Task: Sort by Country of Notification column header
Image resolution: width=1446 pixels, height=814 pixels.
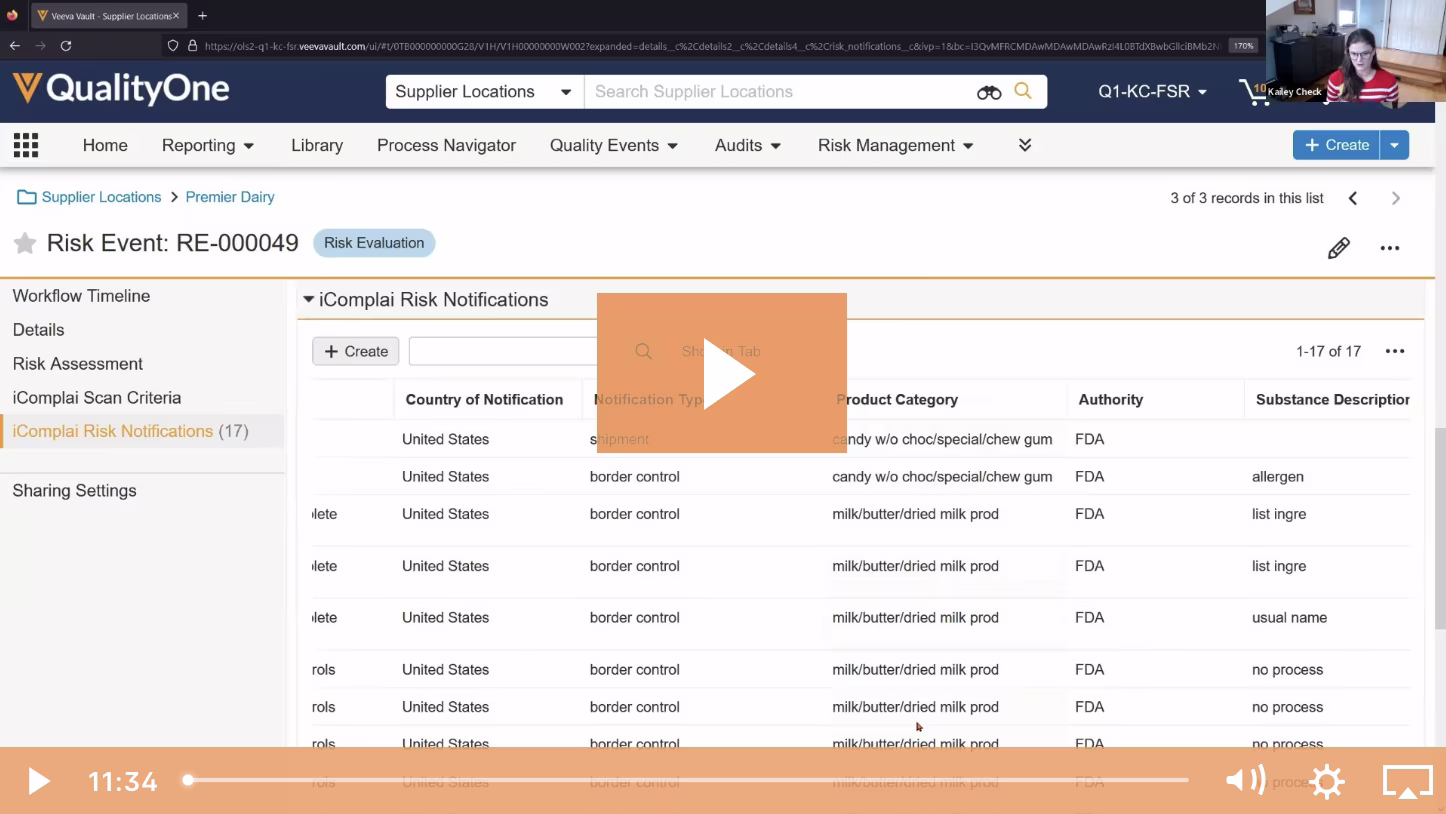Action: (x=484, y=399)
